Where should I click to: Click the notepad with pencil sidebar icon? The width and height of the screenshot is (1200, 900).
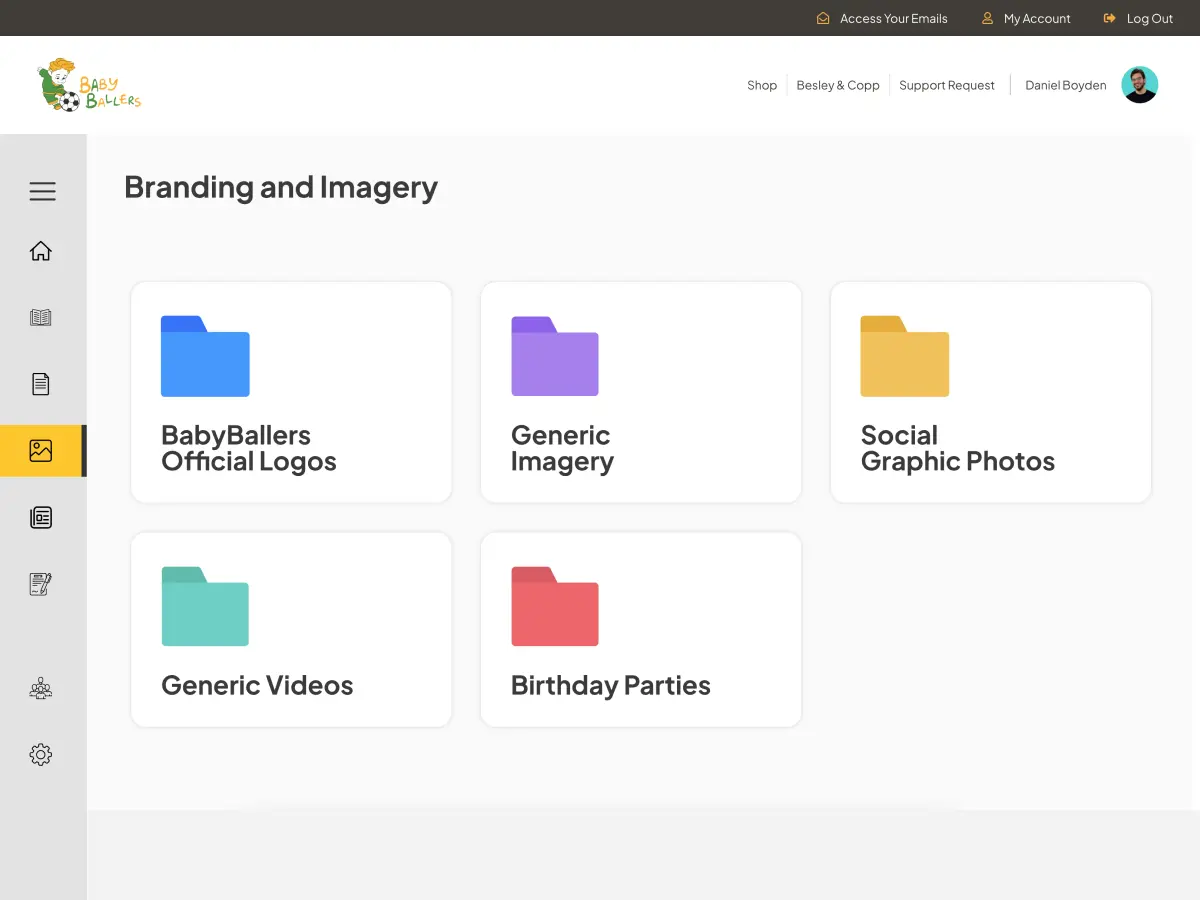pos(41,584)
